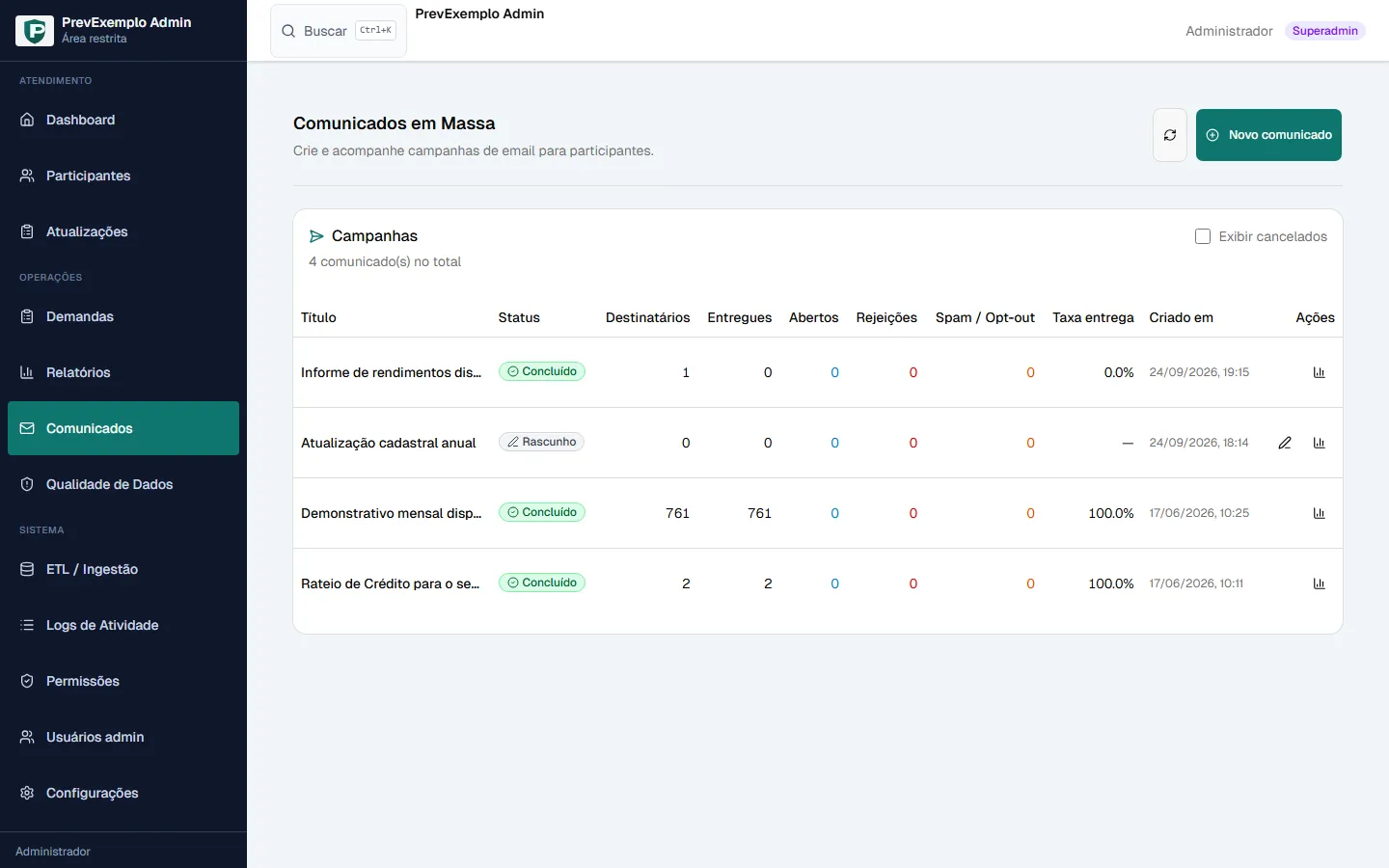The height and width of the screenshot is (868, 1389).
Task: Click the Rascunho status badge
Action: [x=541, y=442]
